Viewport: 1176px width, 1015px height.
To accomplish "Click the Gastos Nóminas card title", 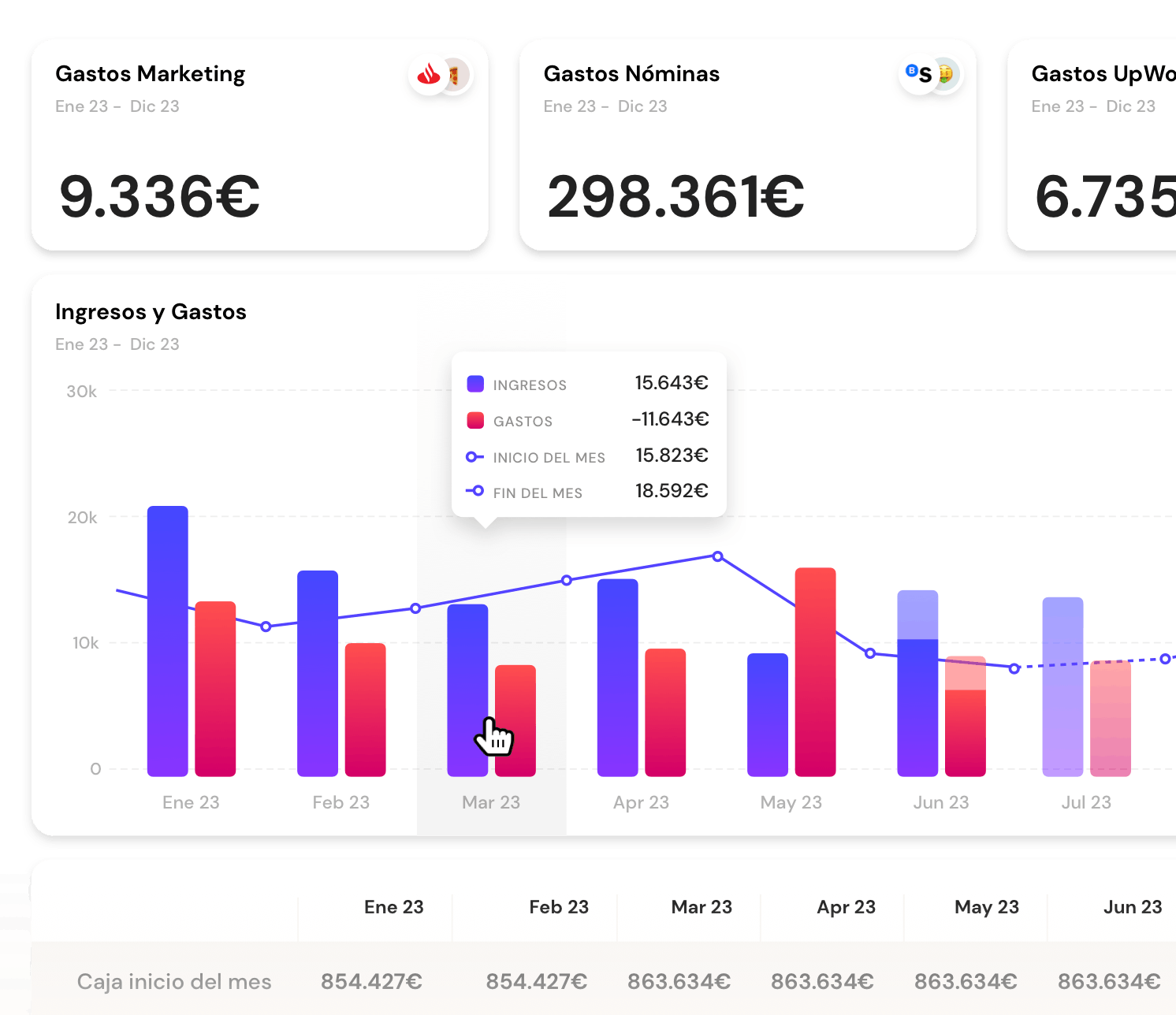I will click(631, 73).
